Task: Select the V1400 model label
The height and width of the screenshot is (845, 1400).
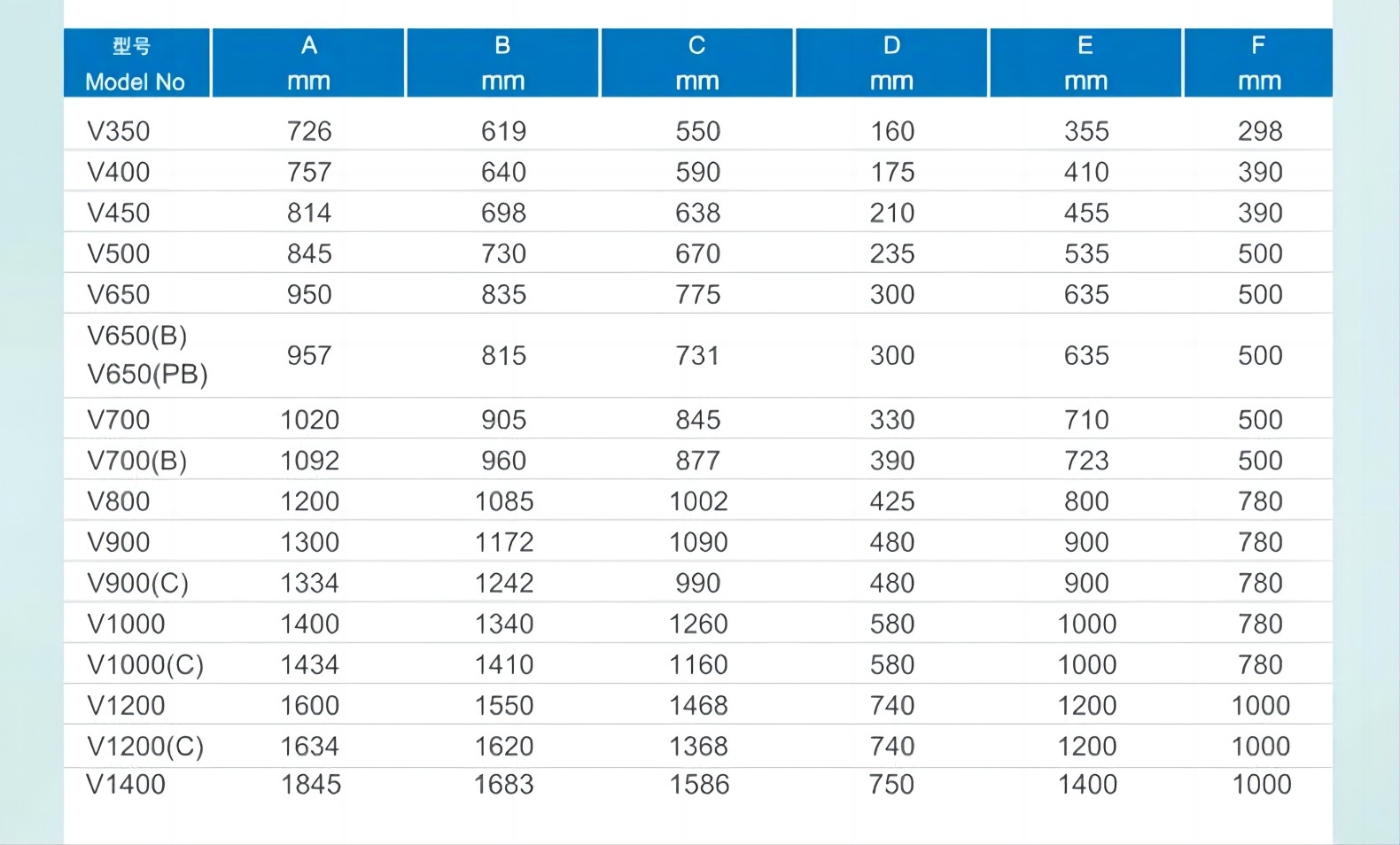Action: tap(126, 784)
